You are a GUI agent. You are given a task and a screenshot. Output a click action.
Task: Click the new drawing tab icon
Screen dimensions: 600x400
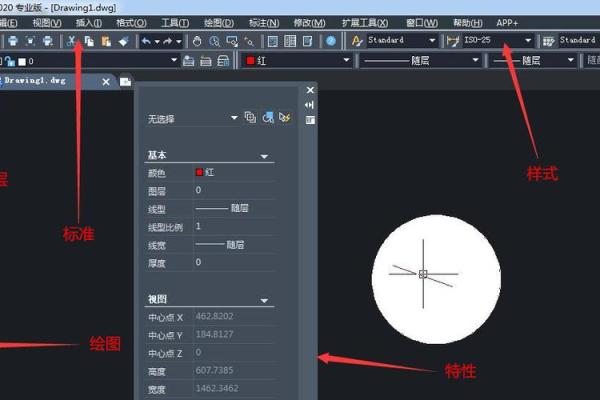(125, 82)
